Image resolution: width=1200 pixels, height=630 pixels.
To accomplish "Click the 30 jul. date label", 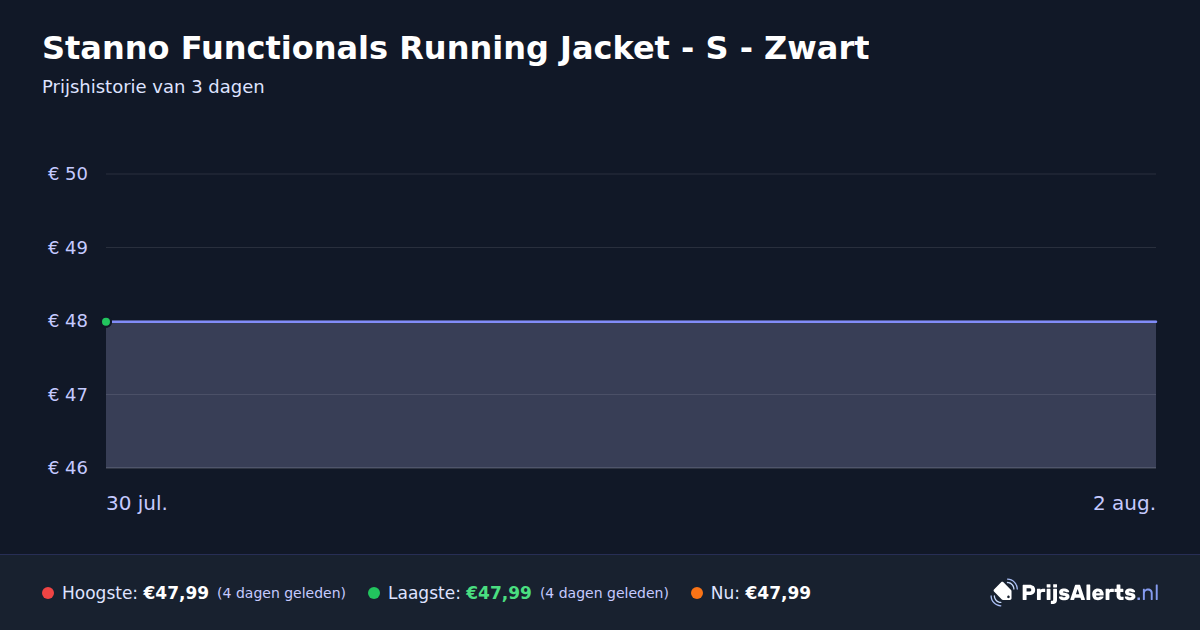I will (x=137, y=503).
